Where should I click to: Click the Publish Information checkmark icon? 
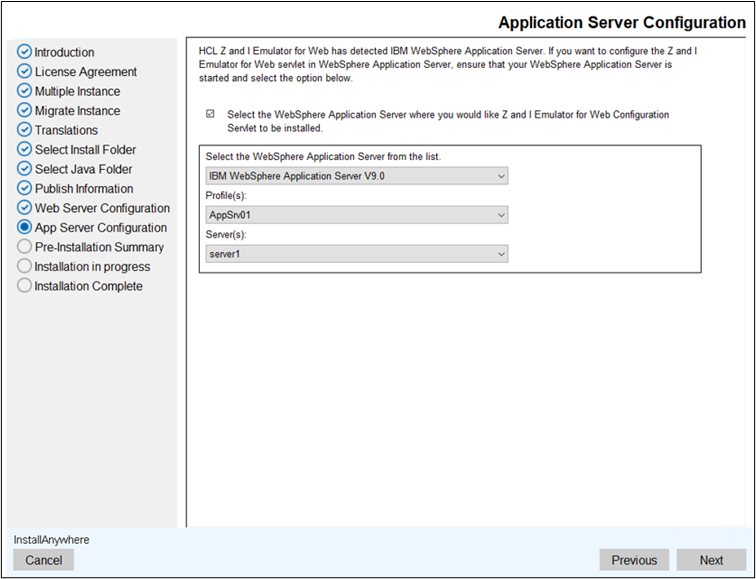(x=25, y=189)
